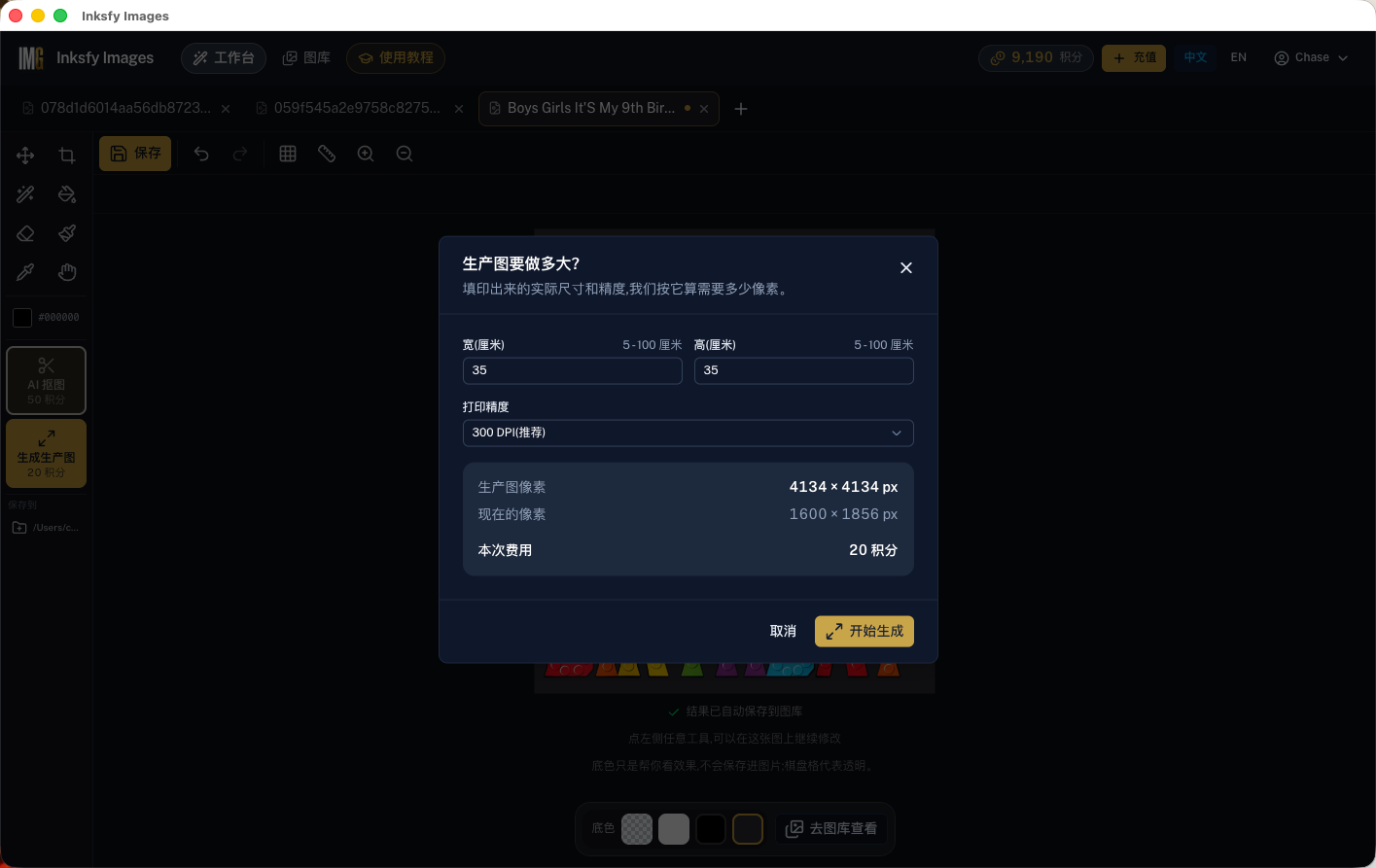Select the Hand pan tool

67,272
